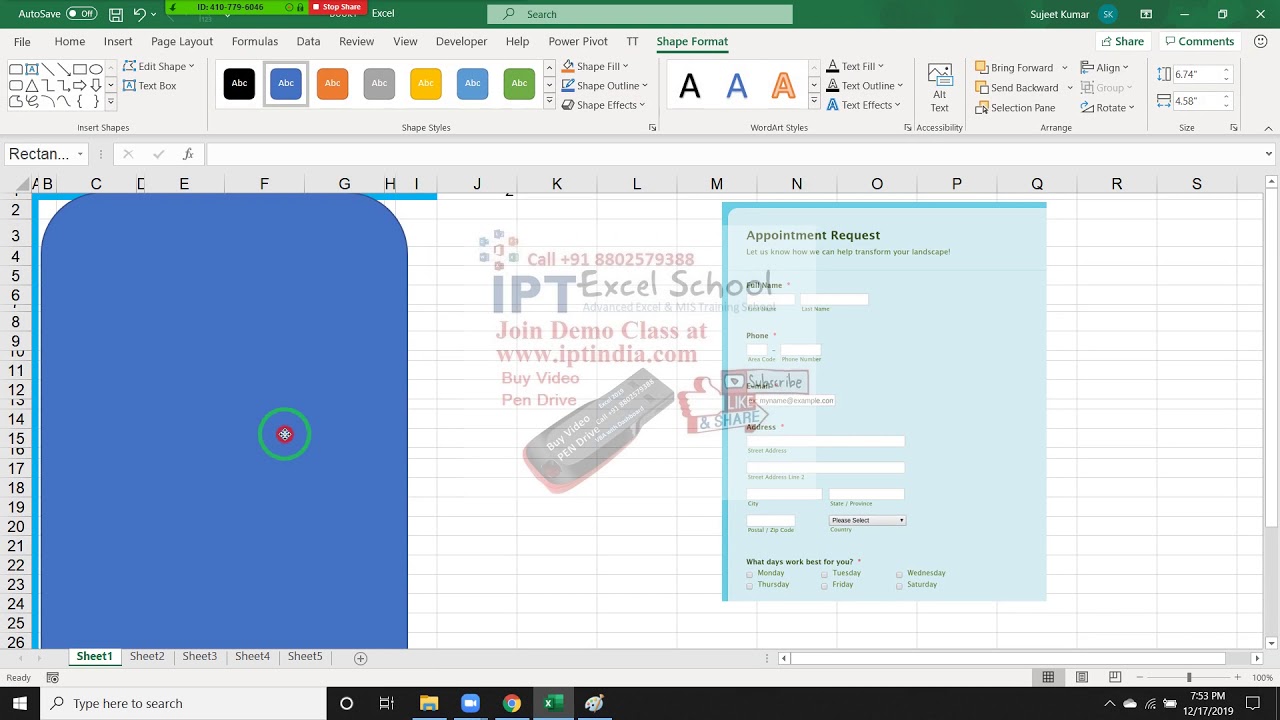Open the Size dialog launcher
Screen dimensions: 1280x720
coord(1234,128)
